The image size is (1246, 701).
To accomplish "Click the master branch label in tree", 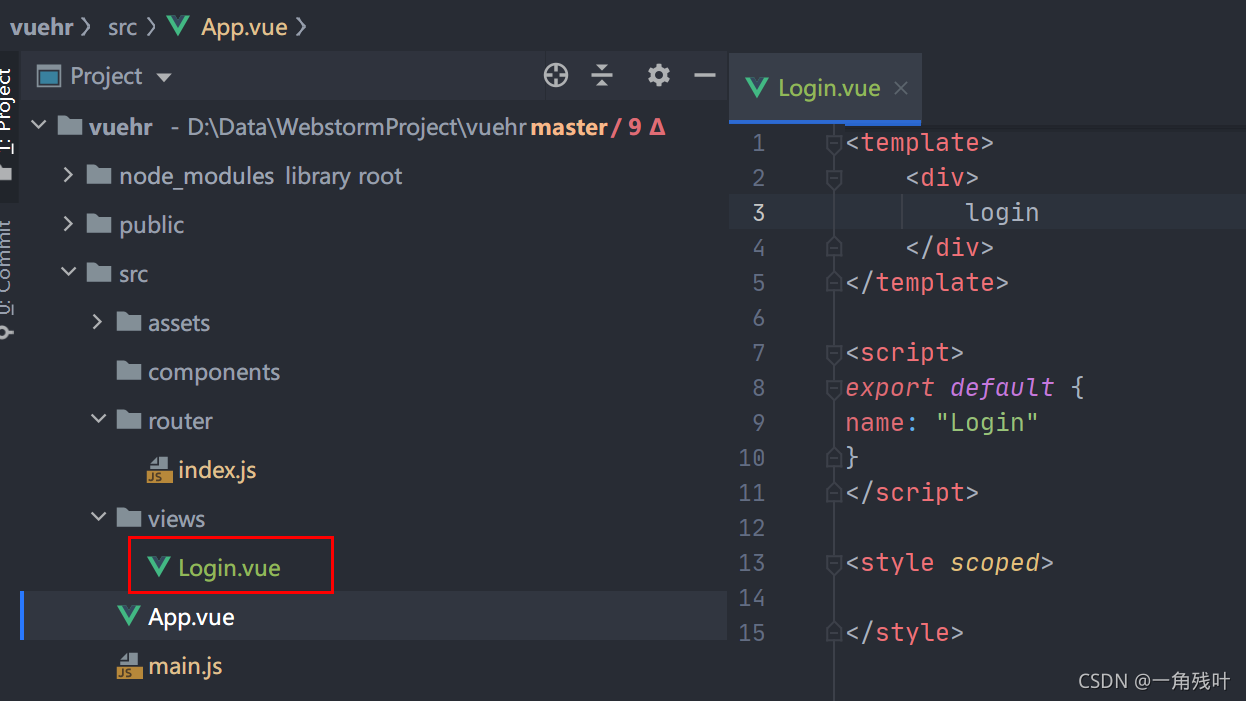I will coord(569,127).
